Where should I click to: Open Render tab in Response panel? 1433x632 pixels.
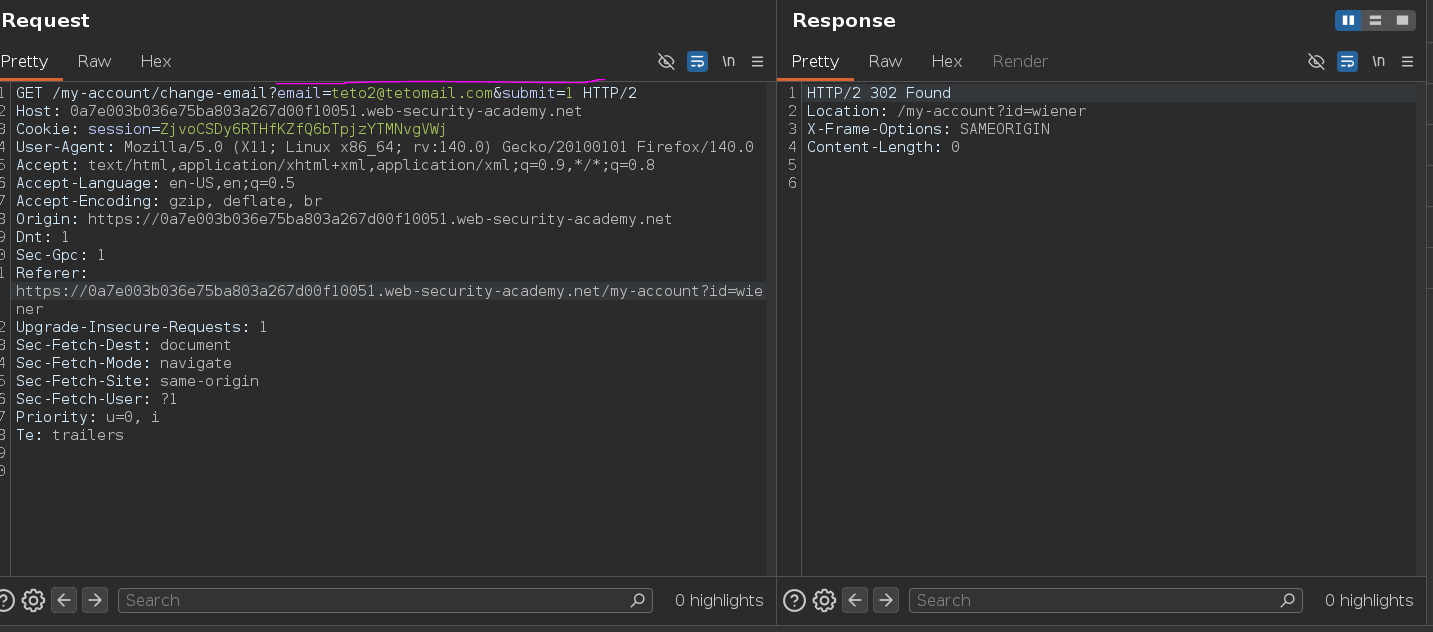click(x=1020, y=61)
